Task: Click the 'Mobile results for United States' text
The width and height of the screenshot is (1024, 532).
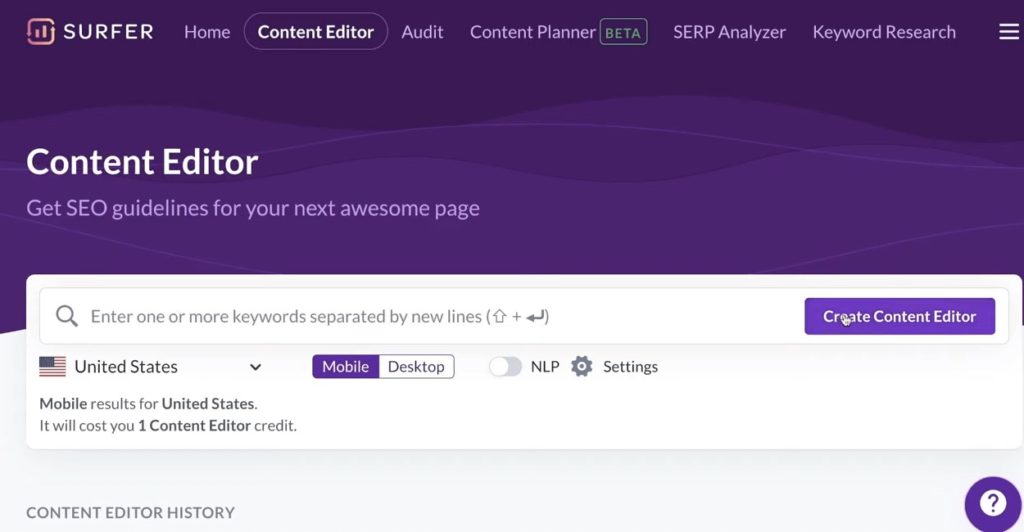Action: click(x=148, y=403)
